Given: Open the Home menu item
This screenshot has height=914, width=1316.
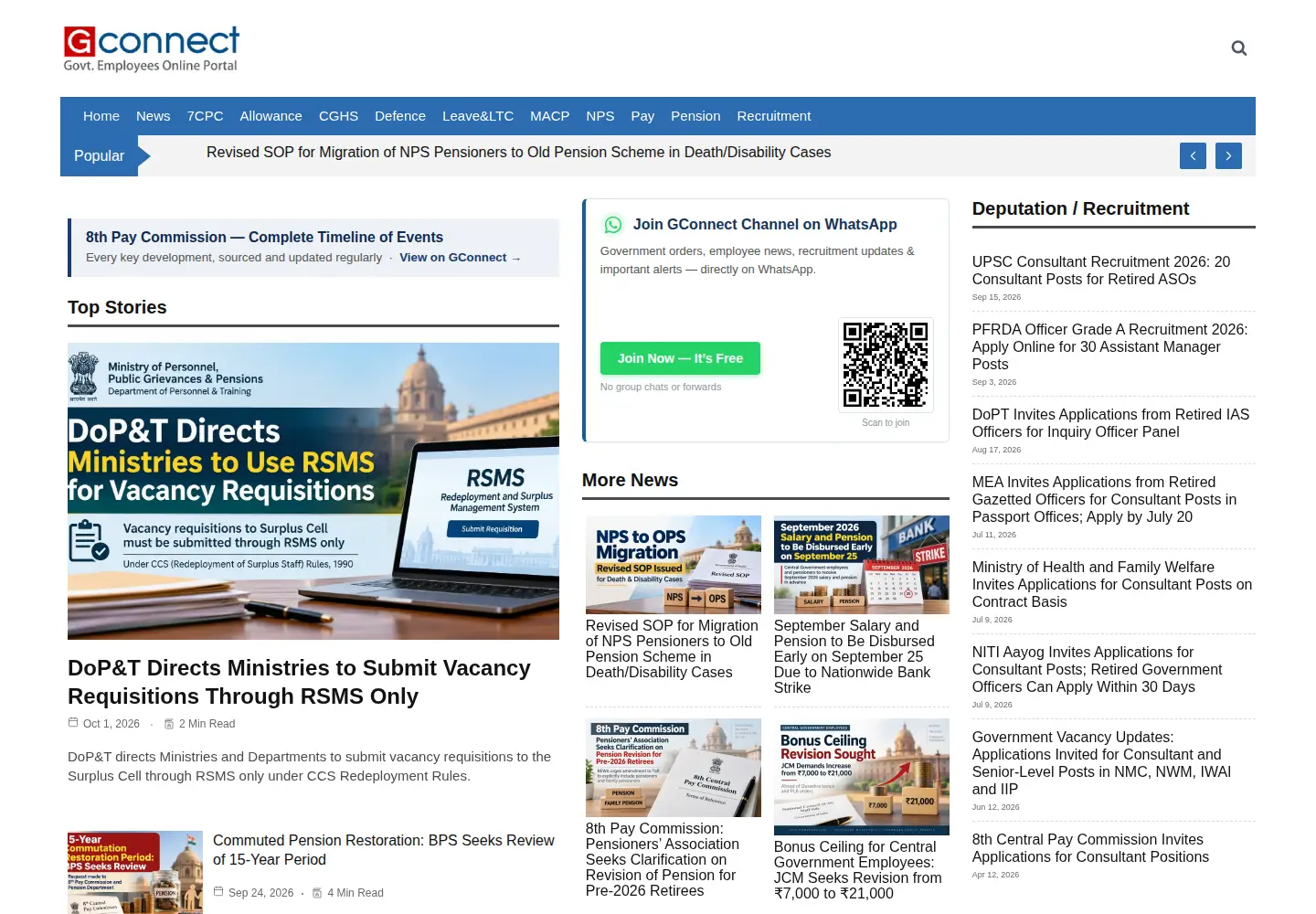Looking at the screenshot, I should (101, 116).
